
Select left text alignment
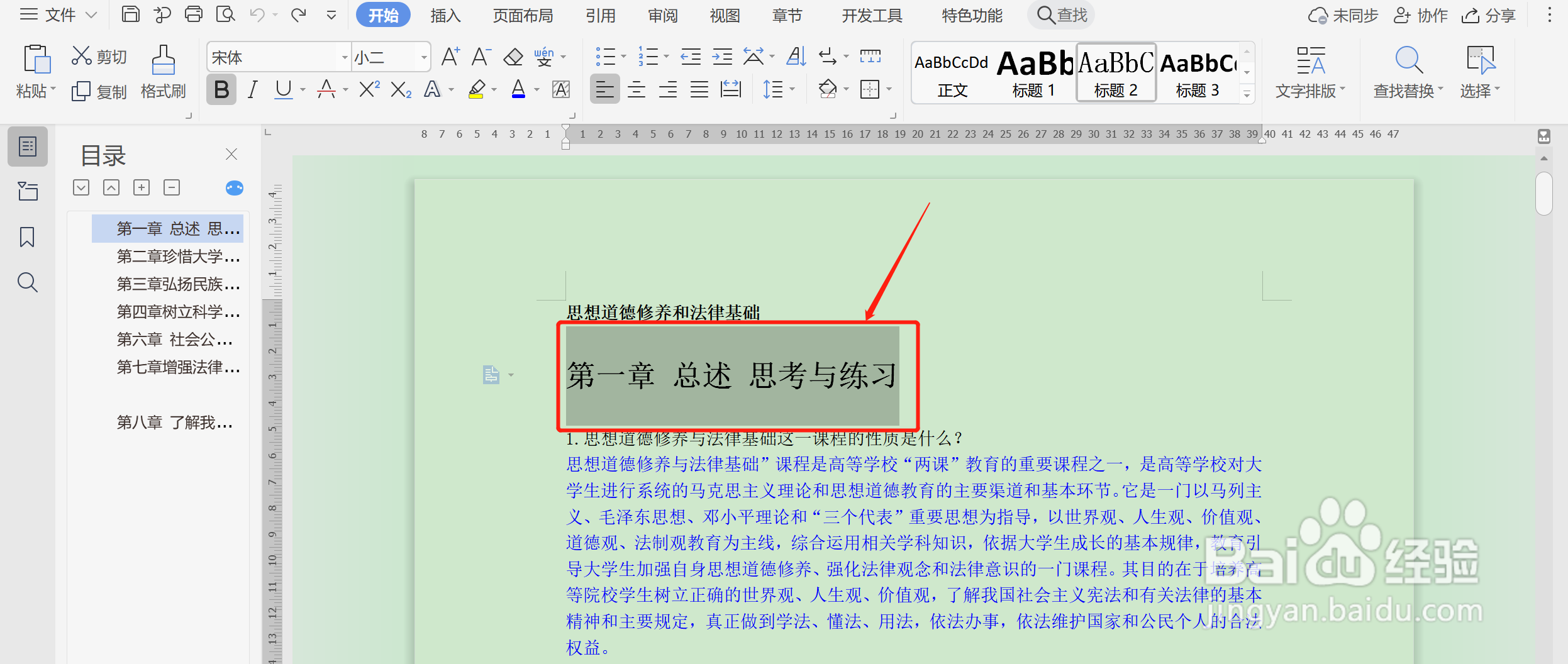[605, 90]
